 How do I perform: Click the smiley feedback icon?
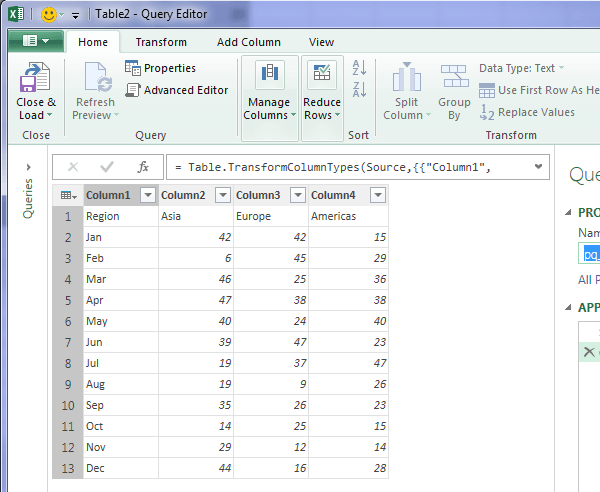[49, 15]
